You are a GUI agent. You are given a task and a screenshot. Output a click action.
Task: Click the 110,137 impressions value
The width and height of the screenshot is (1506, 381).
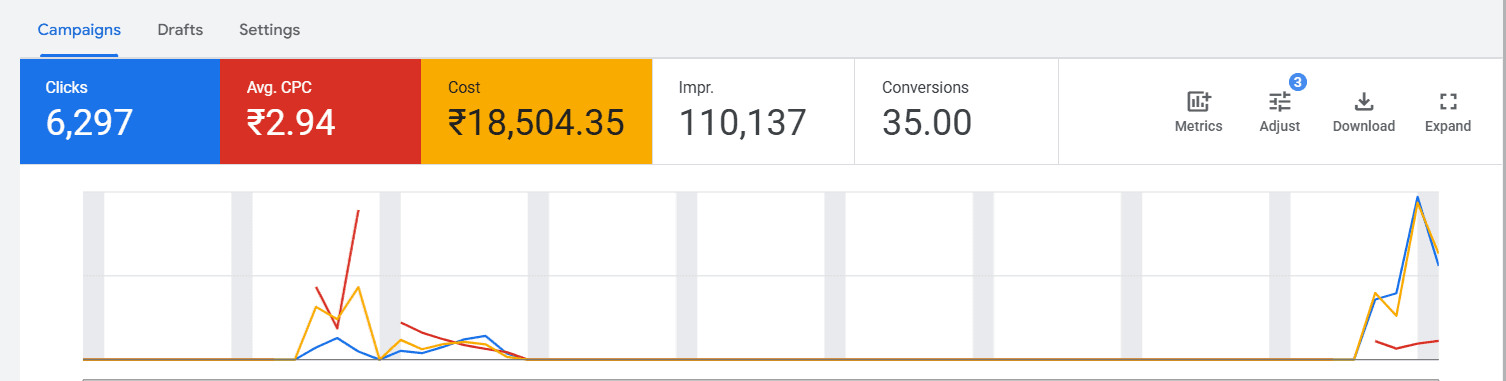pos(742,122)
